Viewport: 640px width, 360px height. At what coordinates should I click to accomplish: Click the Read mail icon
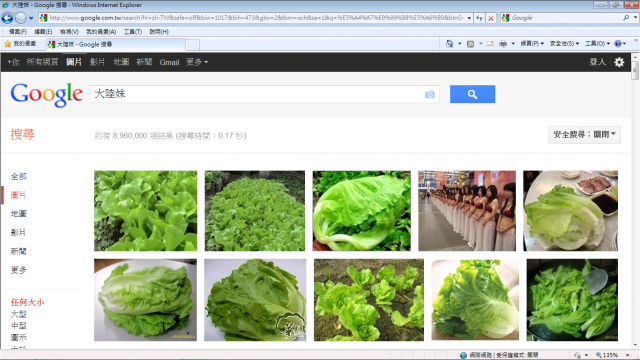[490, 44]
